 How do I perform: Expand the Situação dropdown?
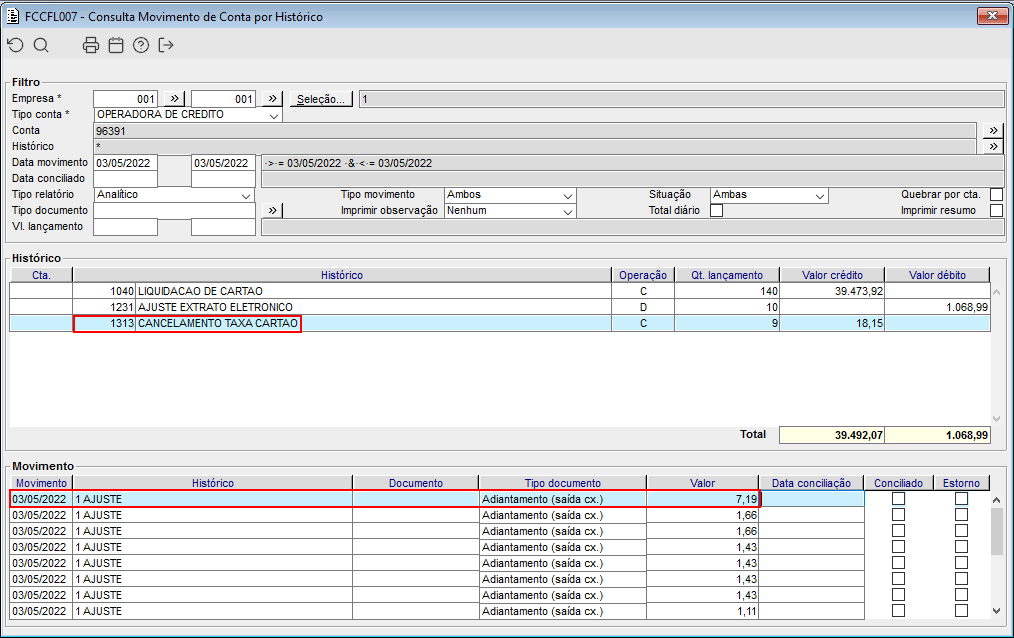(819, 195)
